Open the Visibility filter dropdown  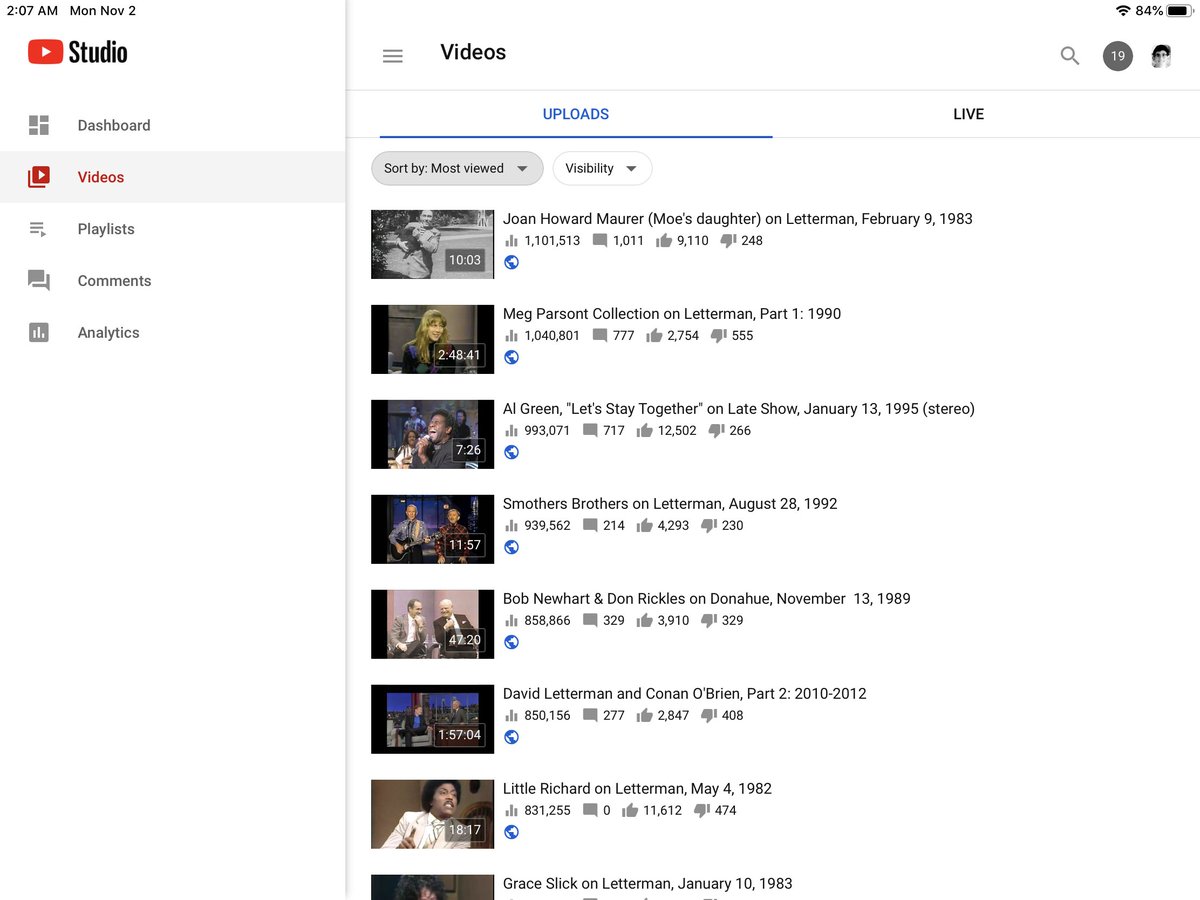pyautogui.click(x=602, y=168)
